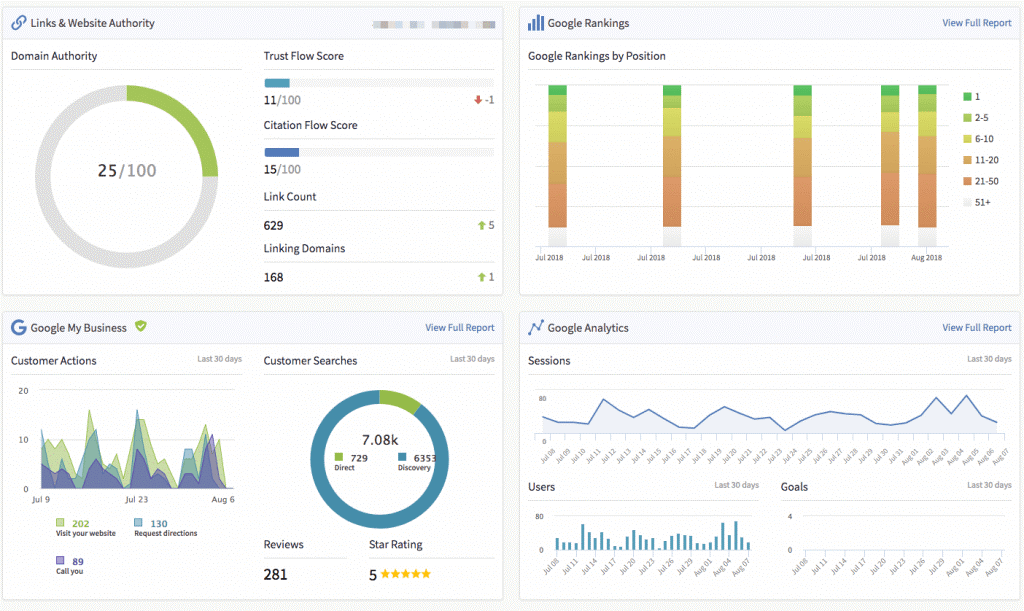Open Google My Business View Full Report

(x=460, y=328)
